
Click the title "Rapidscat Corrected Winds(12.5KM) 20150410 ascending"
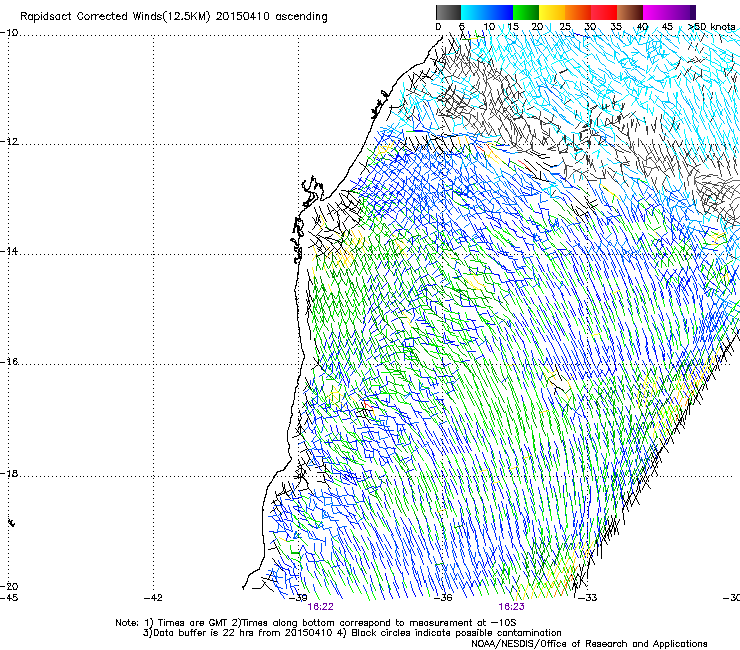[174, 17]
